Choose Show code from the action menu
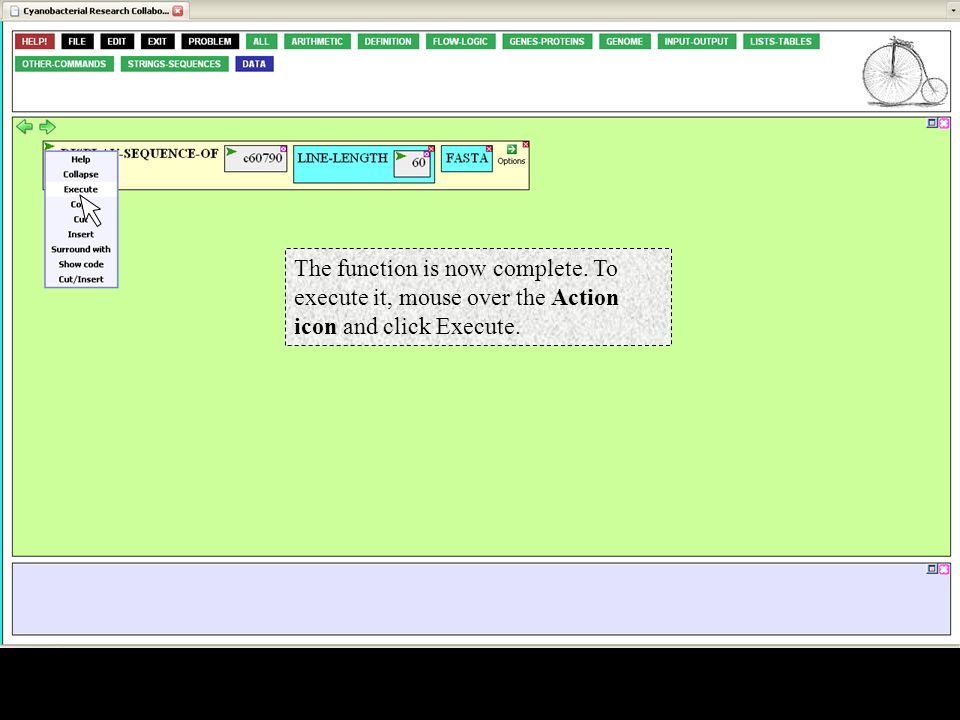The height and width of the screenshot is (720, 960). coord(81,264)
